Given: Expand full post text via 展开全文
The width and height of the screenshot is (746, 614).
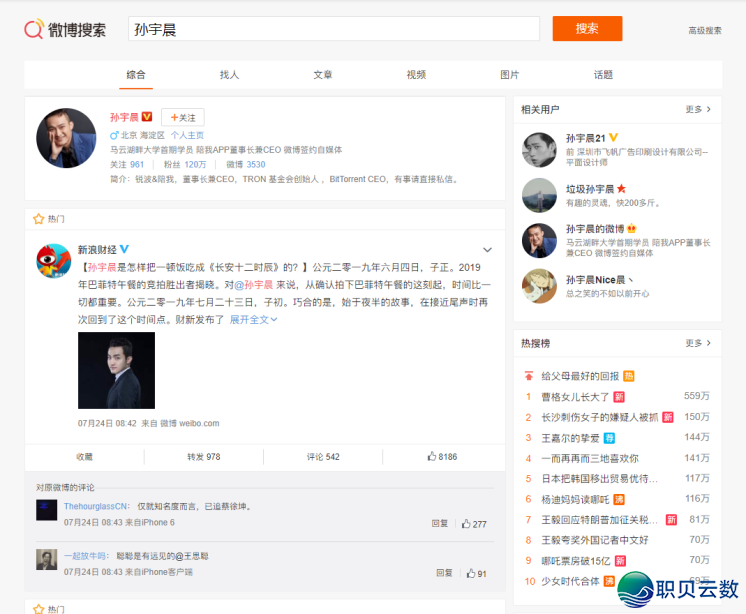Looking at the screenshot, I should pyautogui.click(x=253, y=320).
